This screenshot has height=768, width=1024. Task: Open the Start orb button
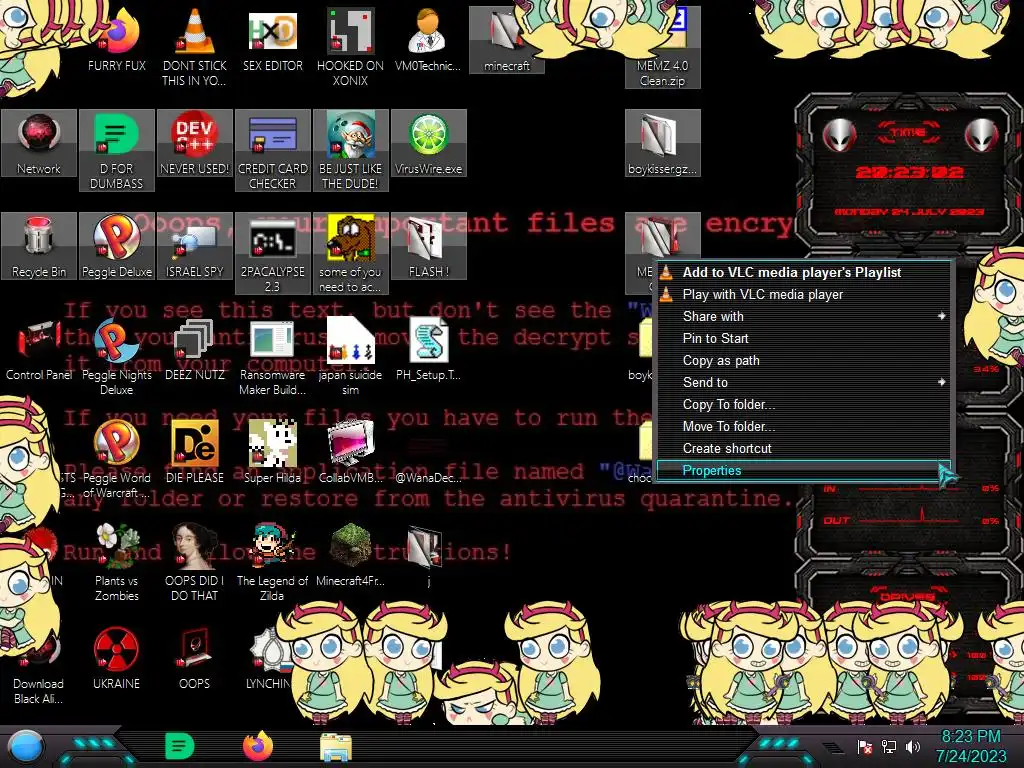[x=26, y=747]
